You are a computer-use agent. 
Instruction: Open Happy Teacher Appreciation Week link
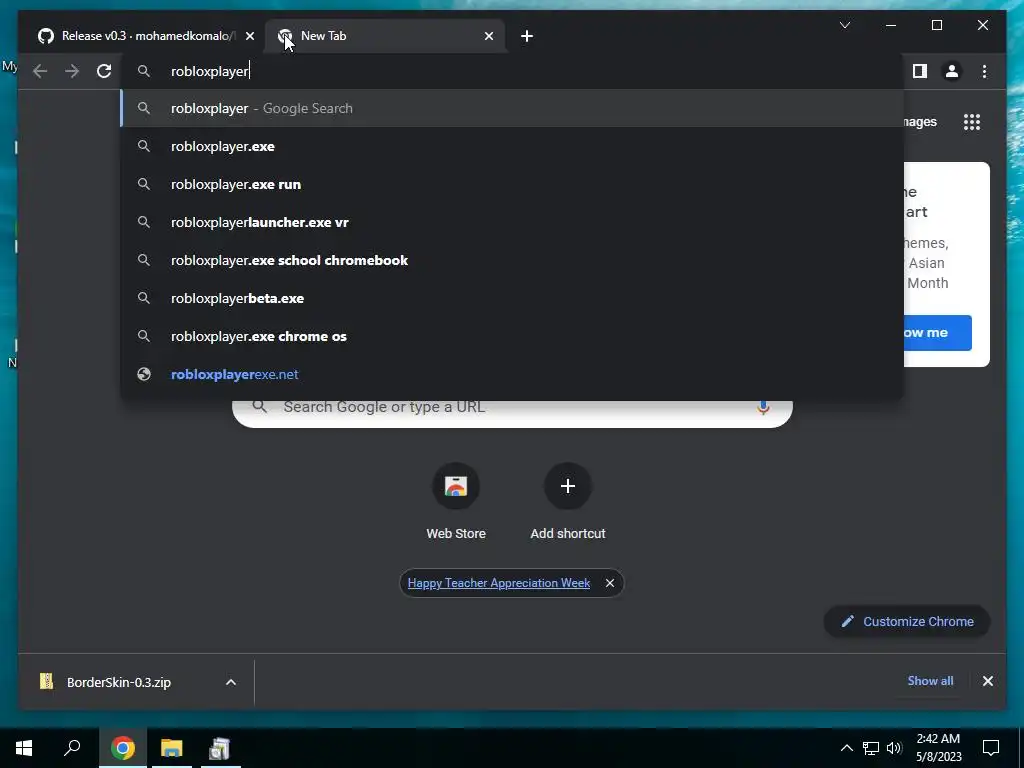[x=499, y=583]
